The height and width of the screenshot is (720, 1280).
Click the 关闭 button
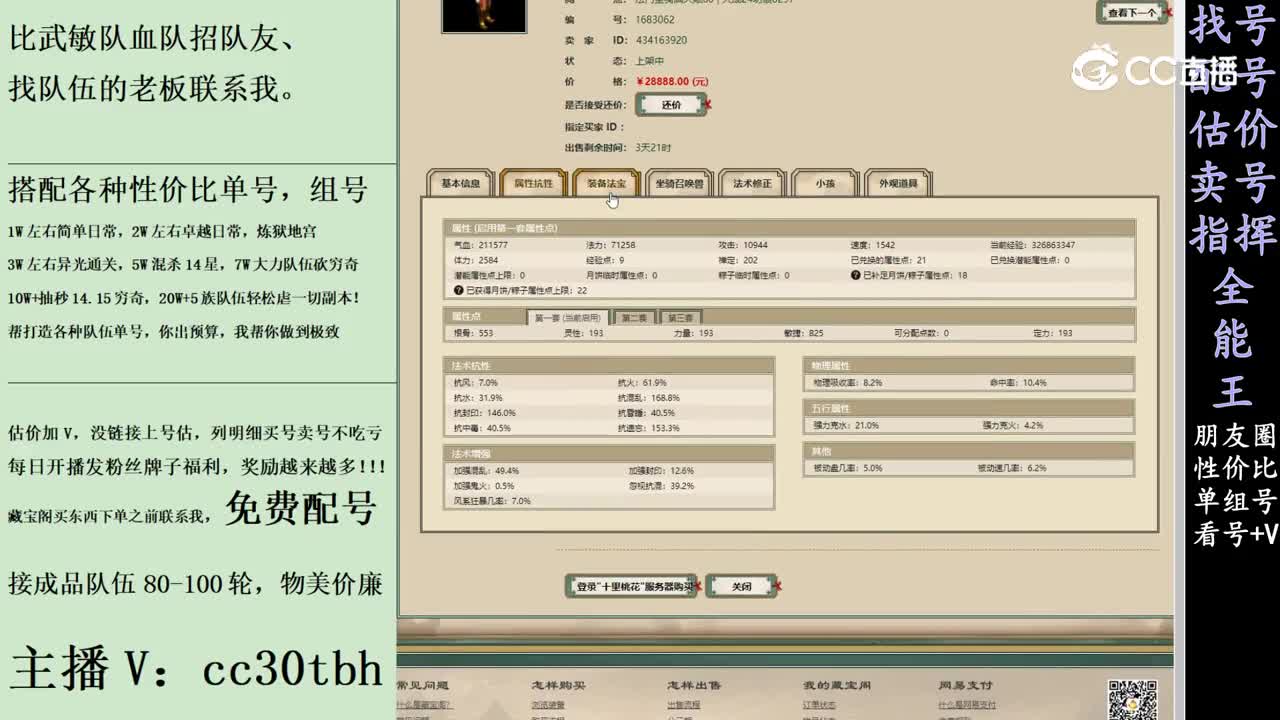coord(741,587)
